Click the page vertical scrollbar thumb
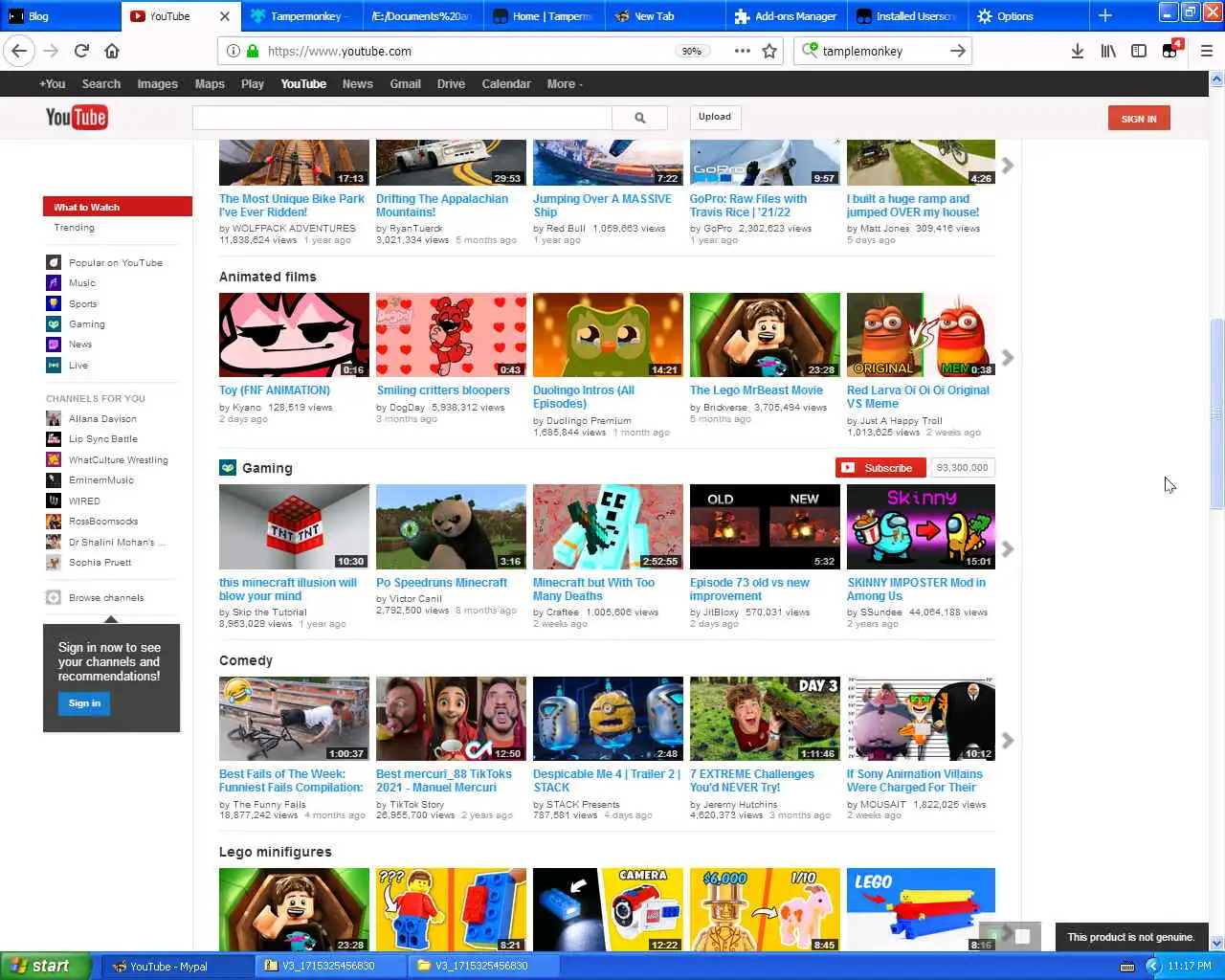 [1216, 412]
